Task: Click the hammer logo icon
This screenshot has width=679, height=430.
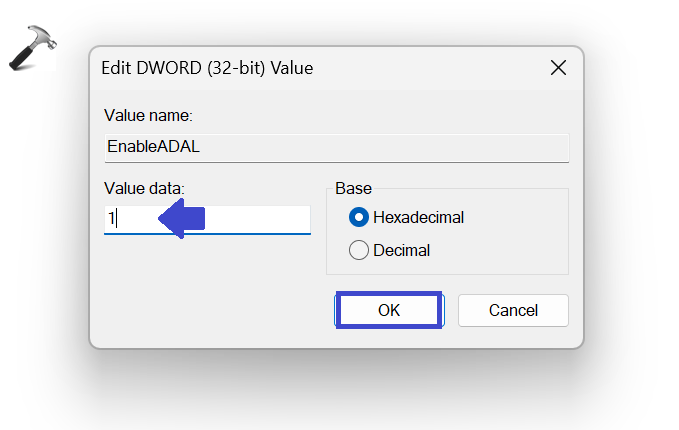Action: coord(33,48)
